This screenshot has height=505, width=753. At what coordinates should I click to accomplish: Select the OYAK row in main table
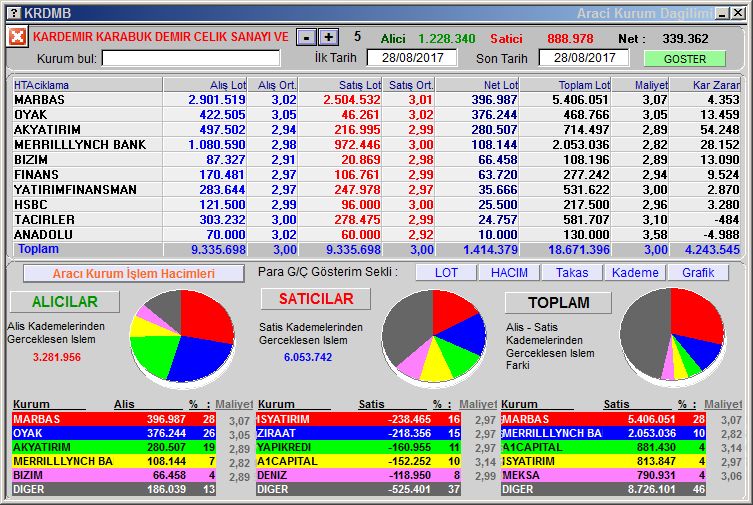tap(376, 114)
